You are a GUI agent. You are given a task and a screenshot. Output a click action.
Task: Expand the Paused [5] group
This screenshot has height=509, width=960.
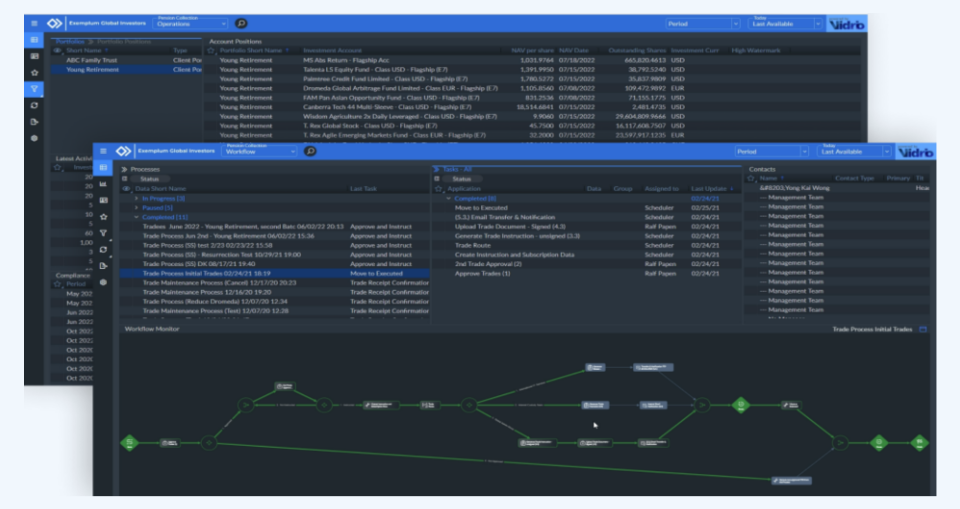[x=137, y=208]
